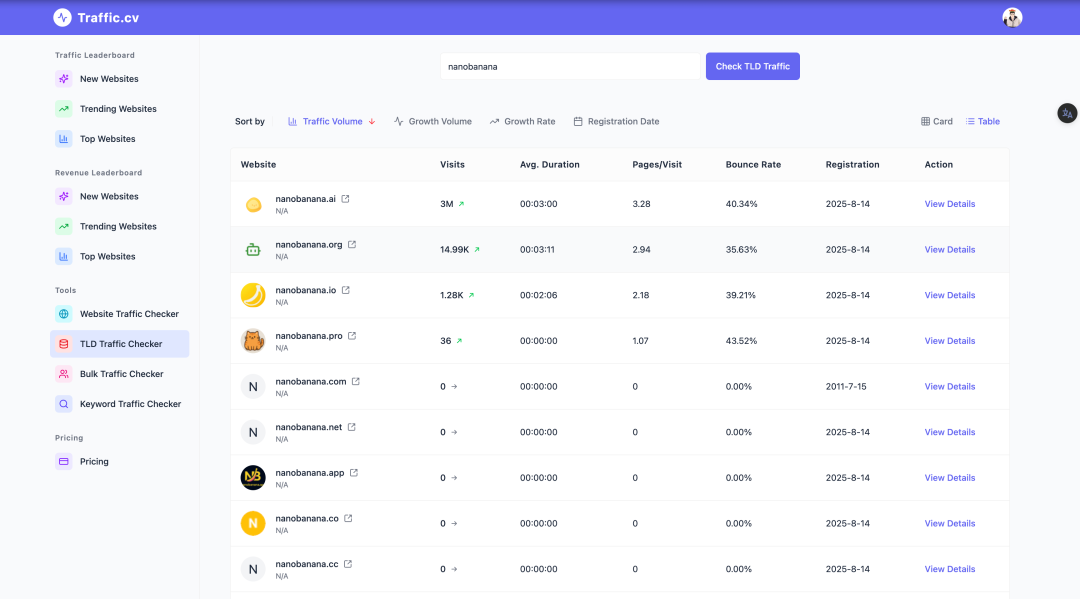Click the Growth Volume pulse icon

[x=399, y=121]
